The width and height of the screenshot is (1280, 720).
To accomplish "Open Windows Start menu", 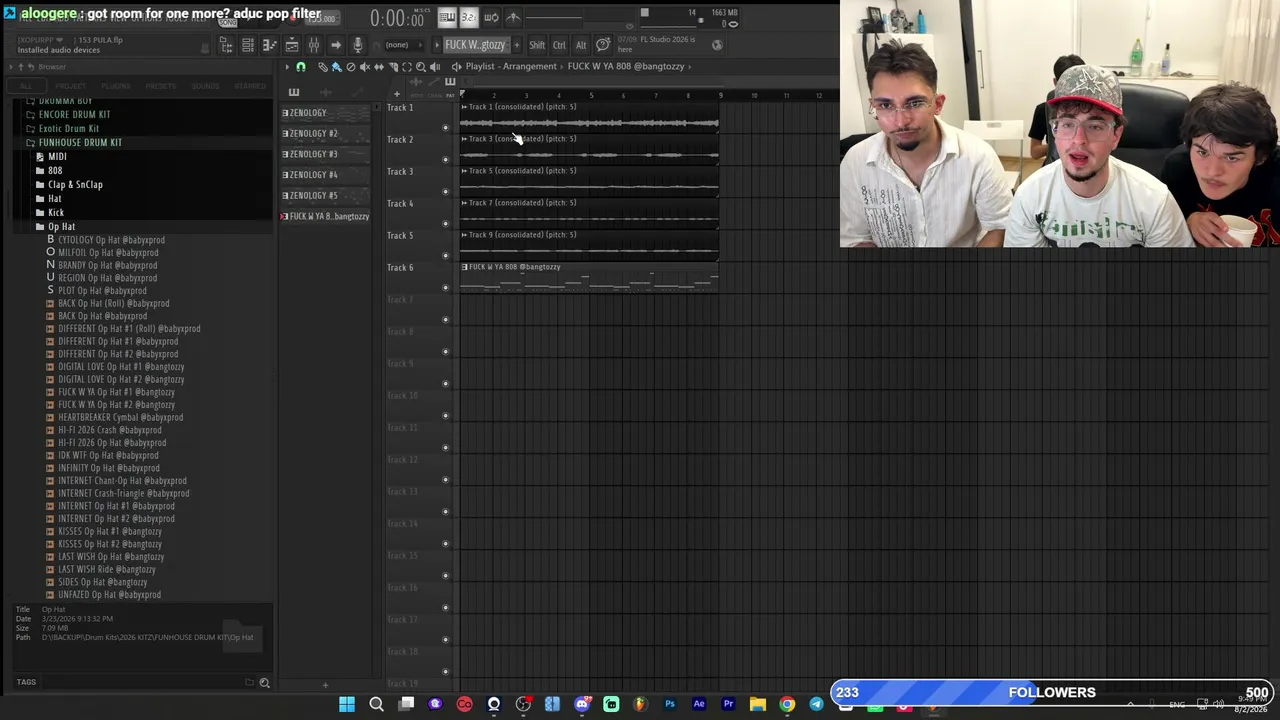I will (x=347, y=705).
